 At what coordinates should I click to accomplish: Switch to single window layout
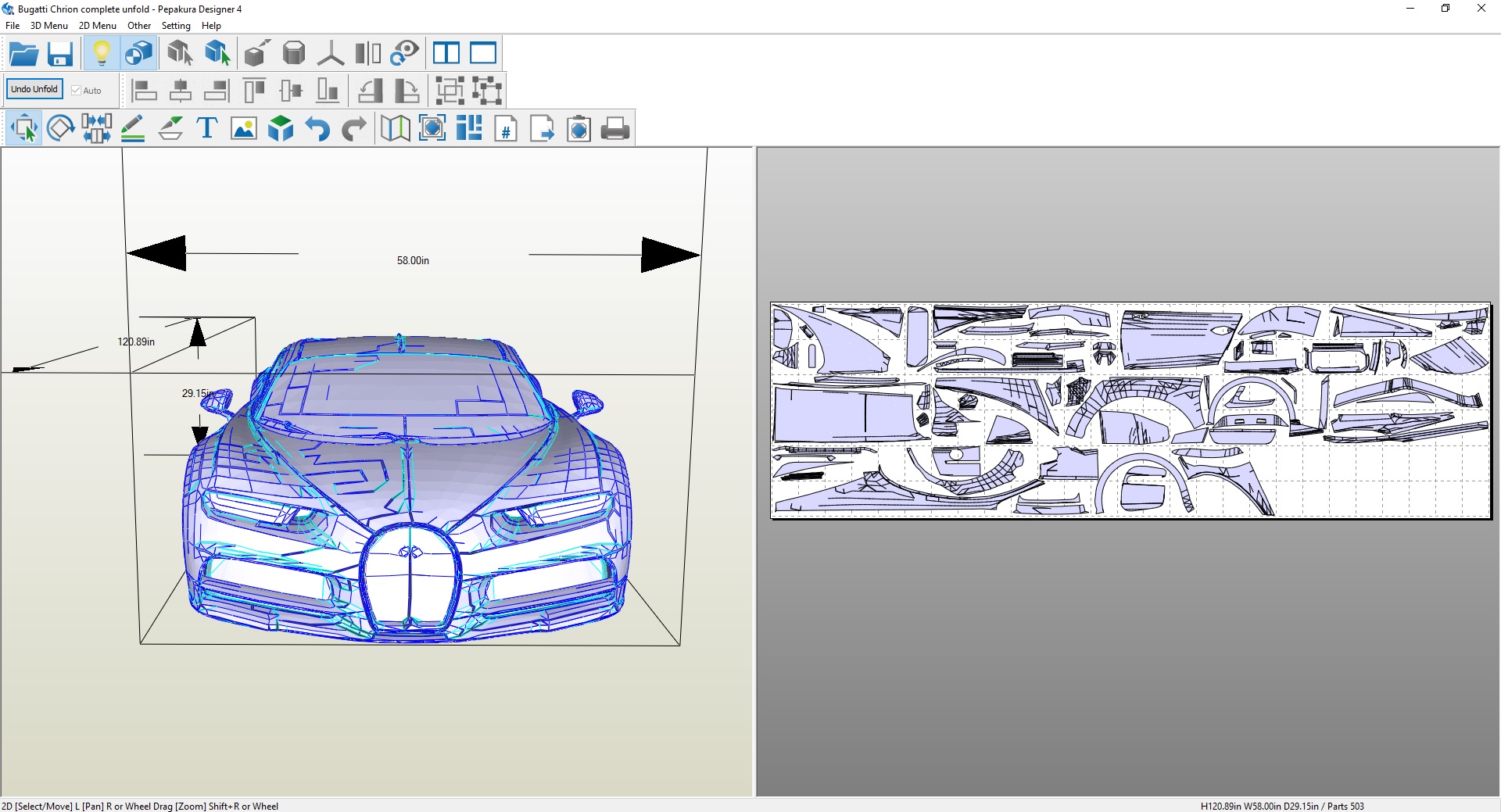tap(483, 53)
